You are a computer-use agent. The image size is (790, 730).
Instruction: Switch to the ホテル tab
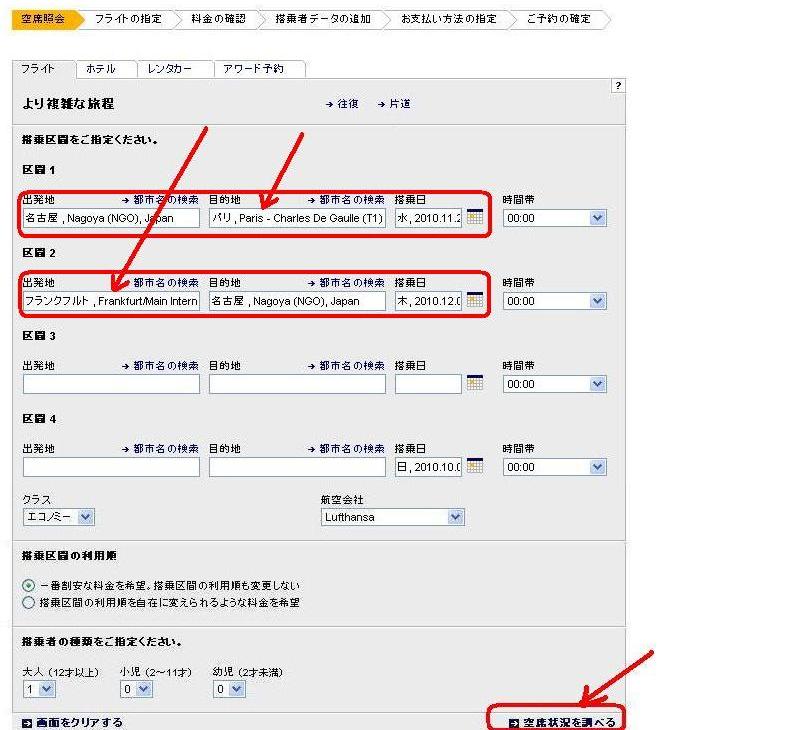100,69
